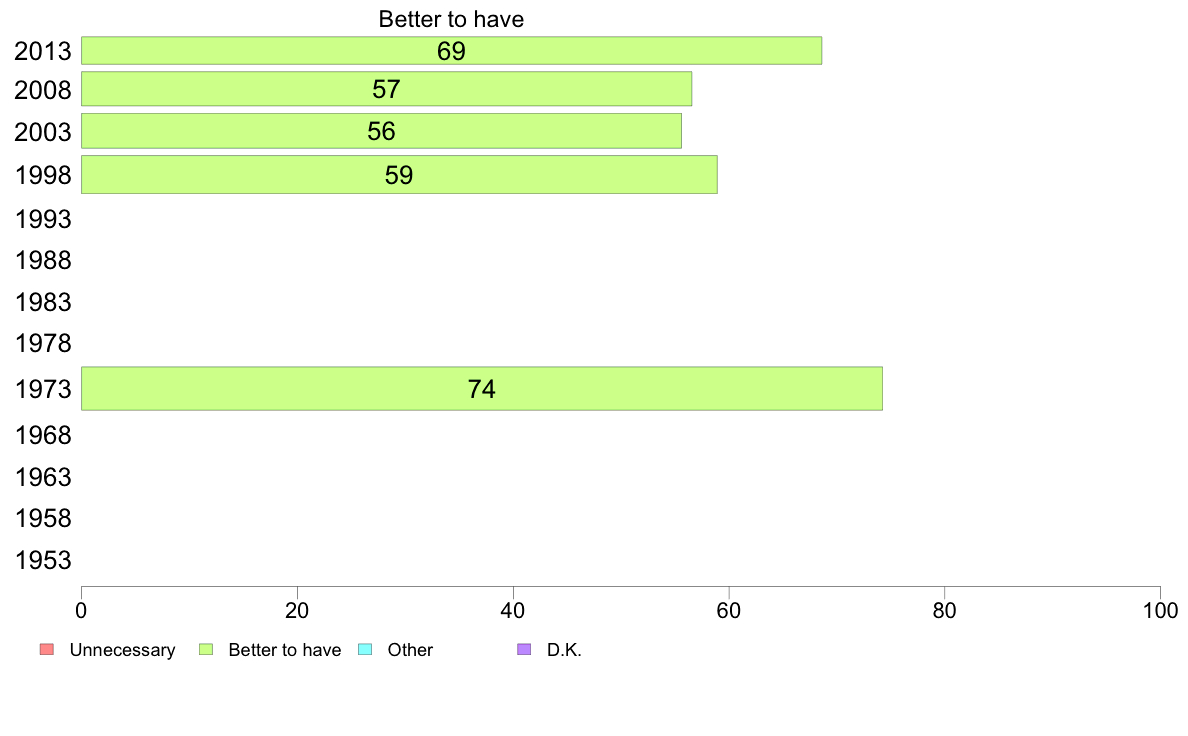Click the 100 tick on x-axis
The image size is (1188, 736).
pos(1160,611)
